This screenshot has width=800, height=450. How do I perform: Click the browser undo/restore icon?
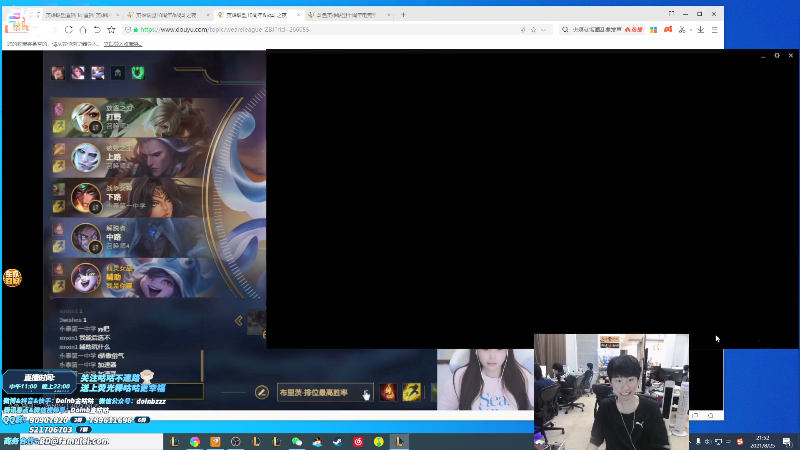point(97,30)
